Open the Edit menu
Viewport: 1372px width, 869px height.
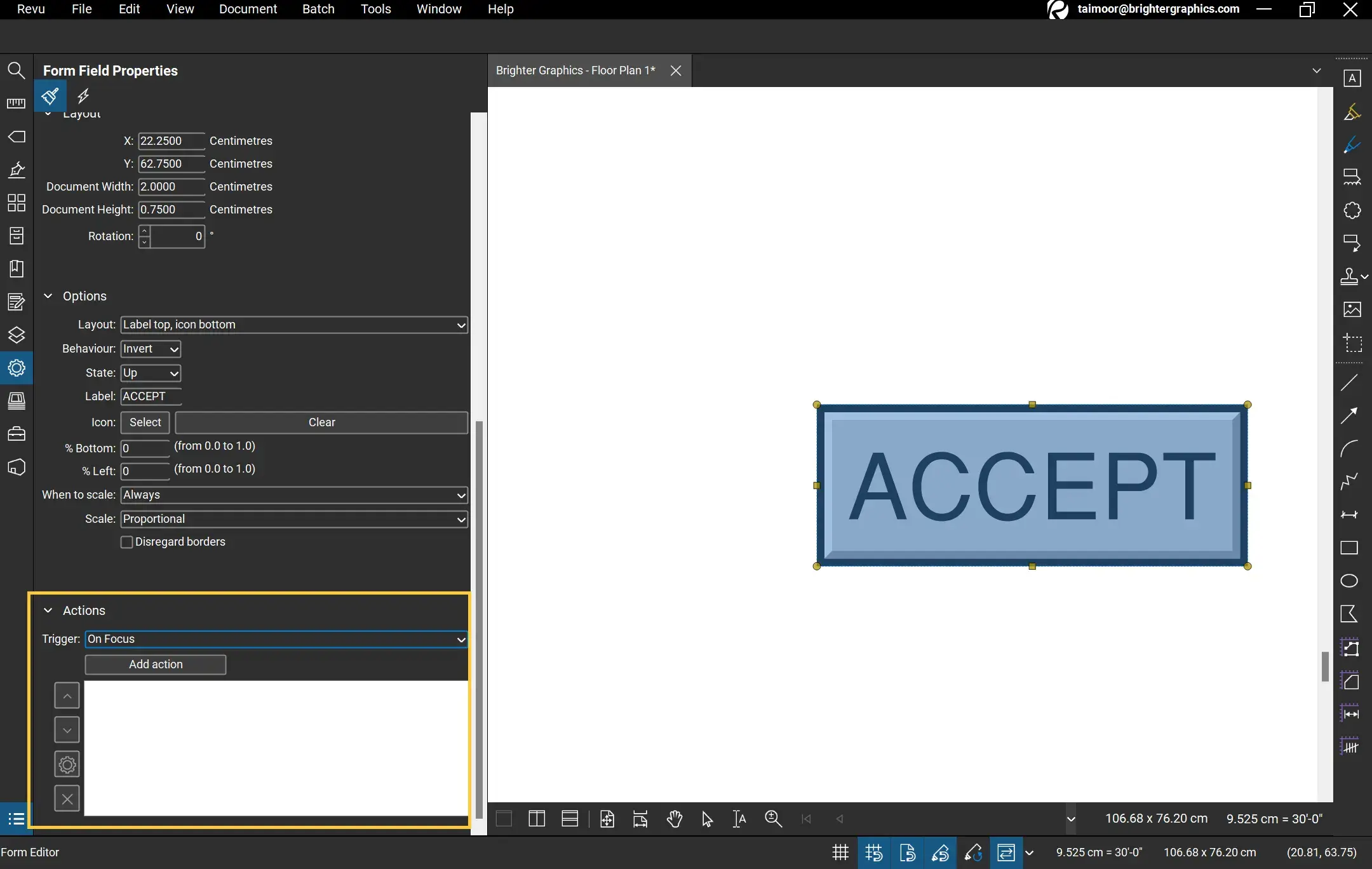129,9
